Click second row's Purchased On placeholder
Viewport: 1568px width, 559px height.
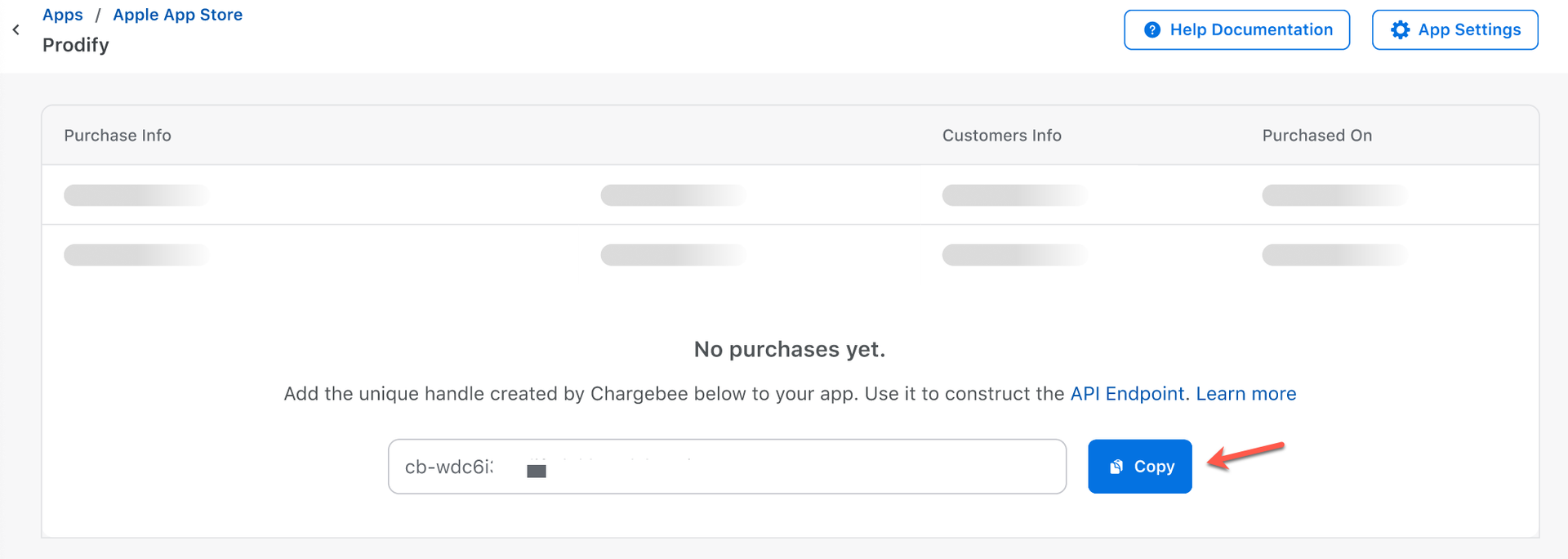pos(1334,255)
